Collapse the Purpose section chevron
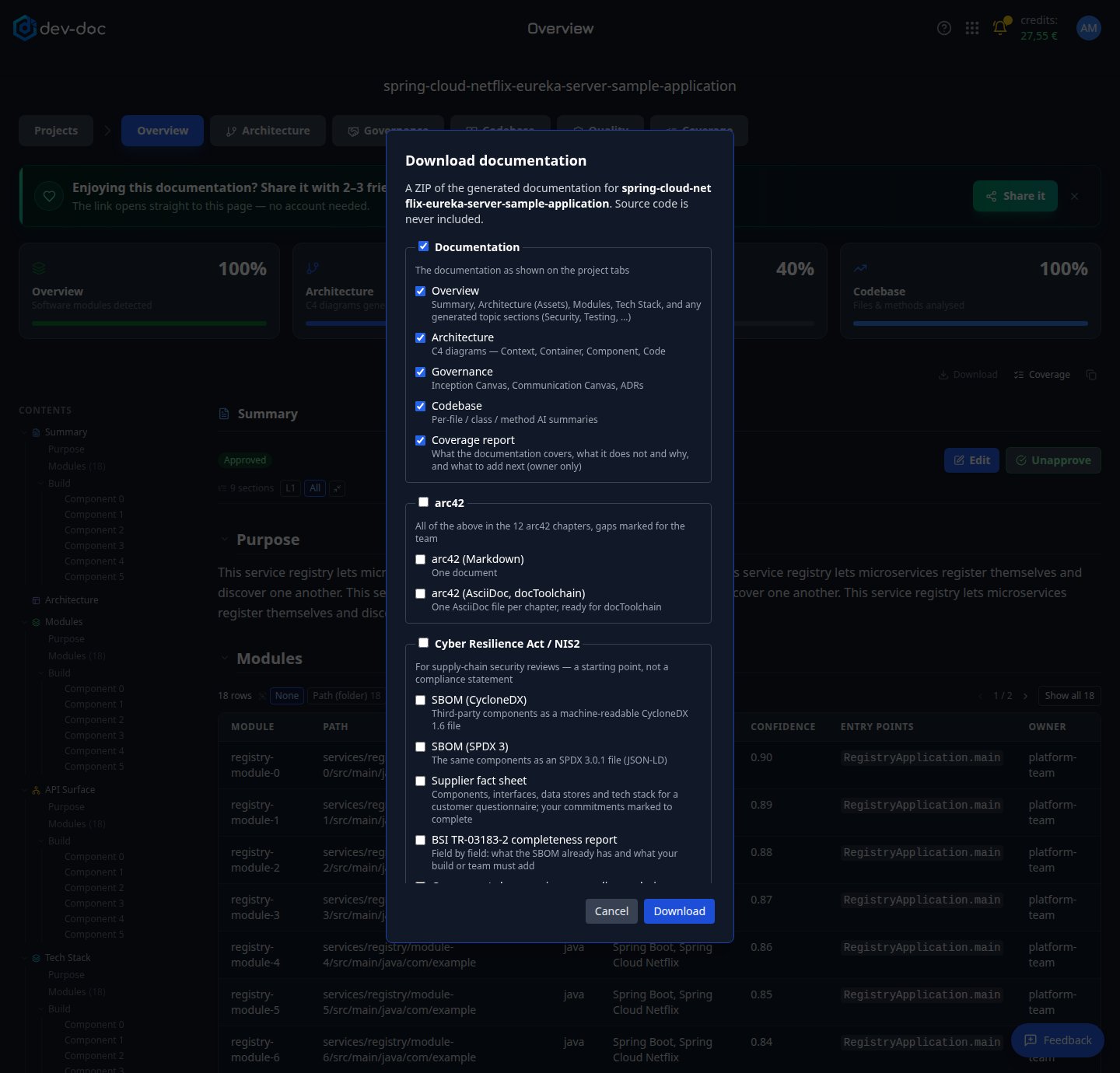 (224, 539)
